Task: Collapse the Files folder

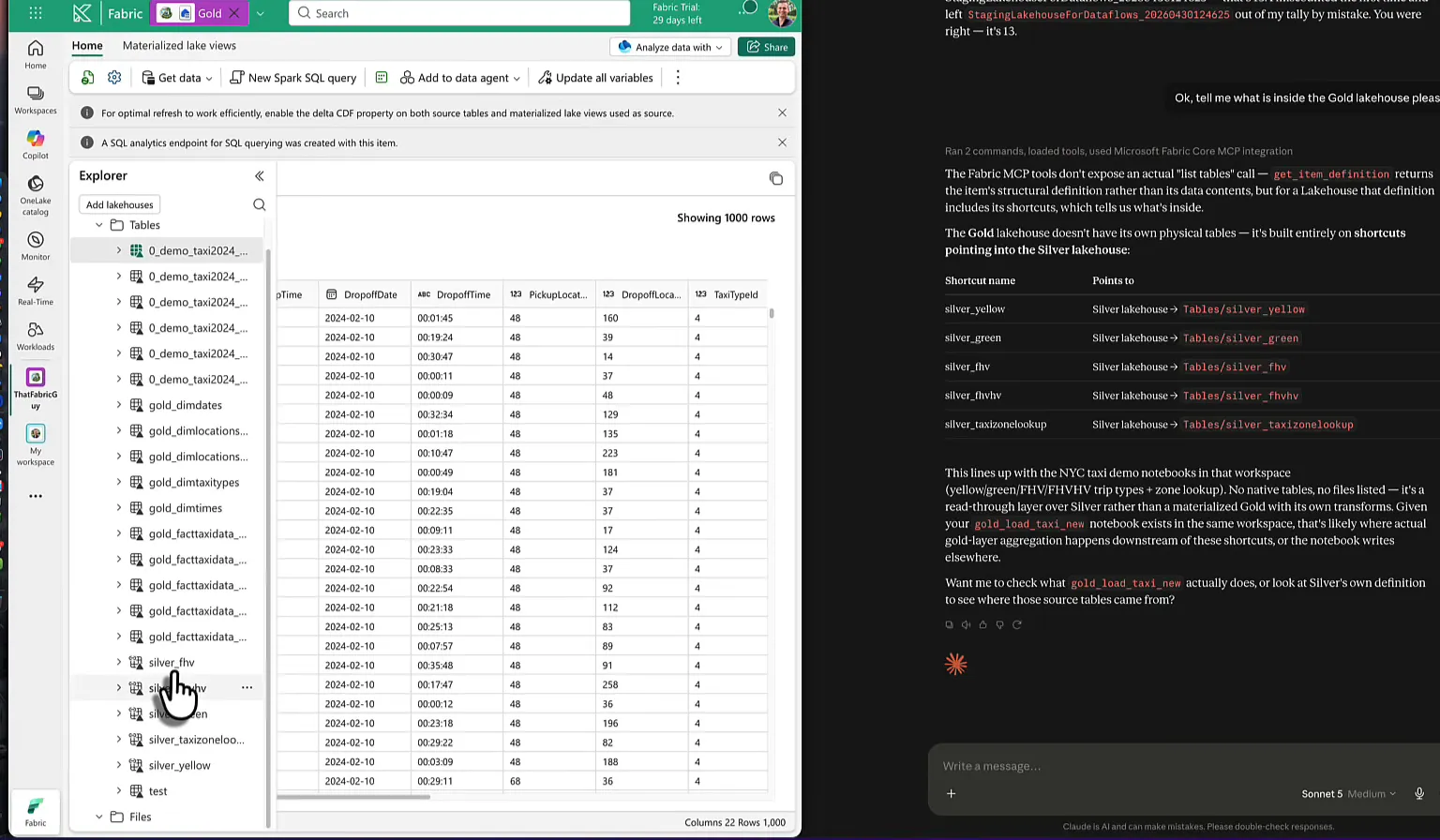Action: click(99, 817)
